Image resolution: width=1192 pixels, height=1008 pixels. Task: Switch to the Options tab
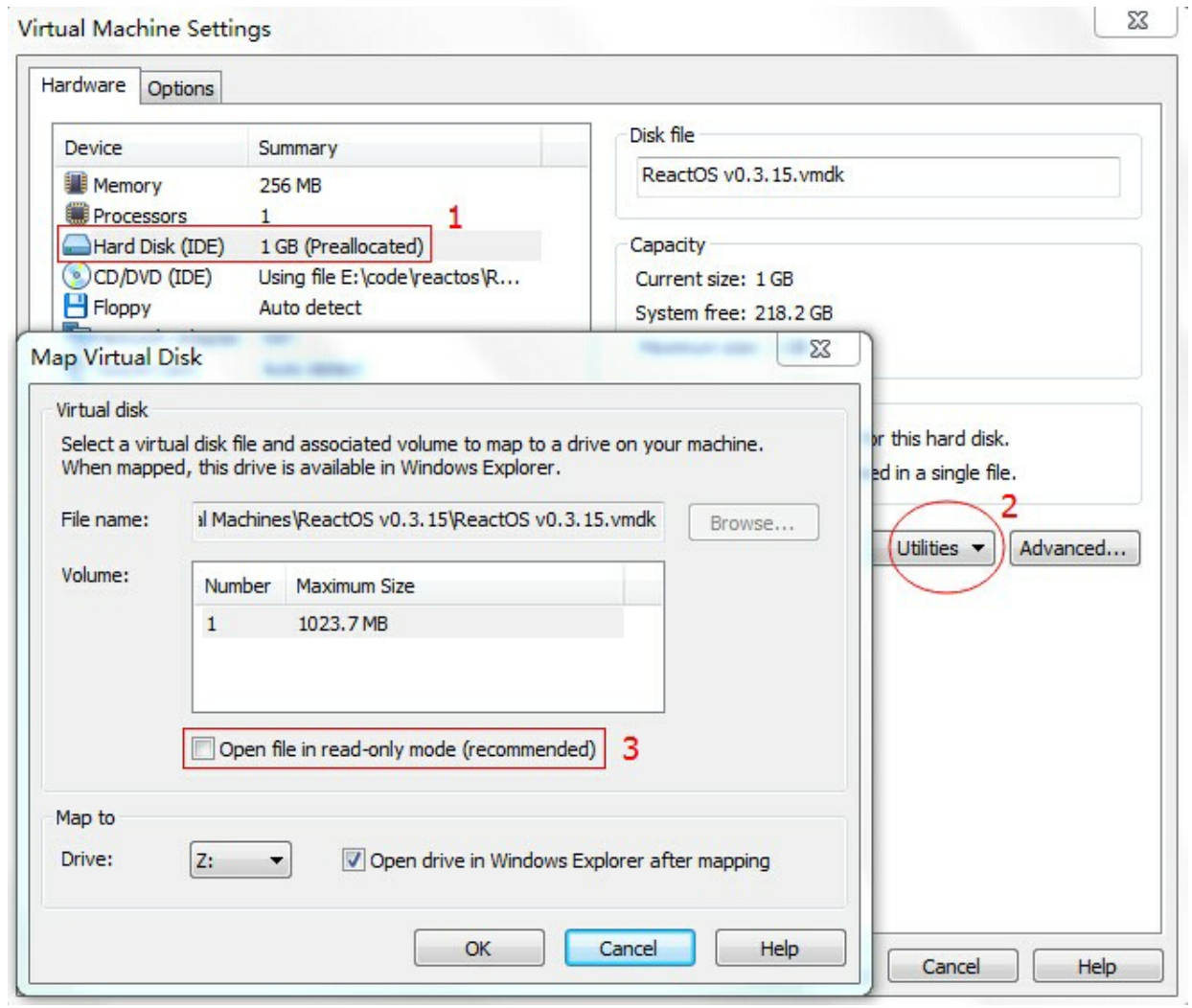pyautogui.click(x=180, y=88)
